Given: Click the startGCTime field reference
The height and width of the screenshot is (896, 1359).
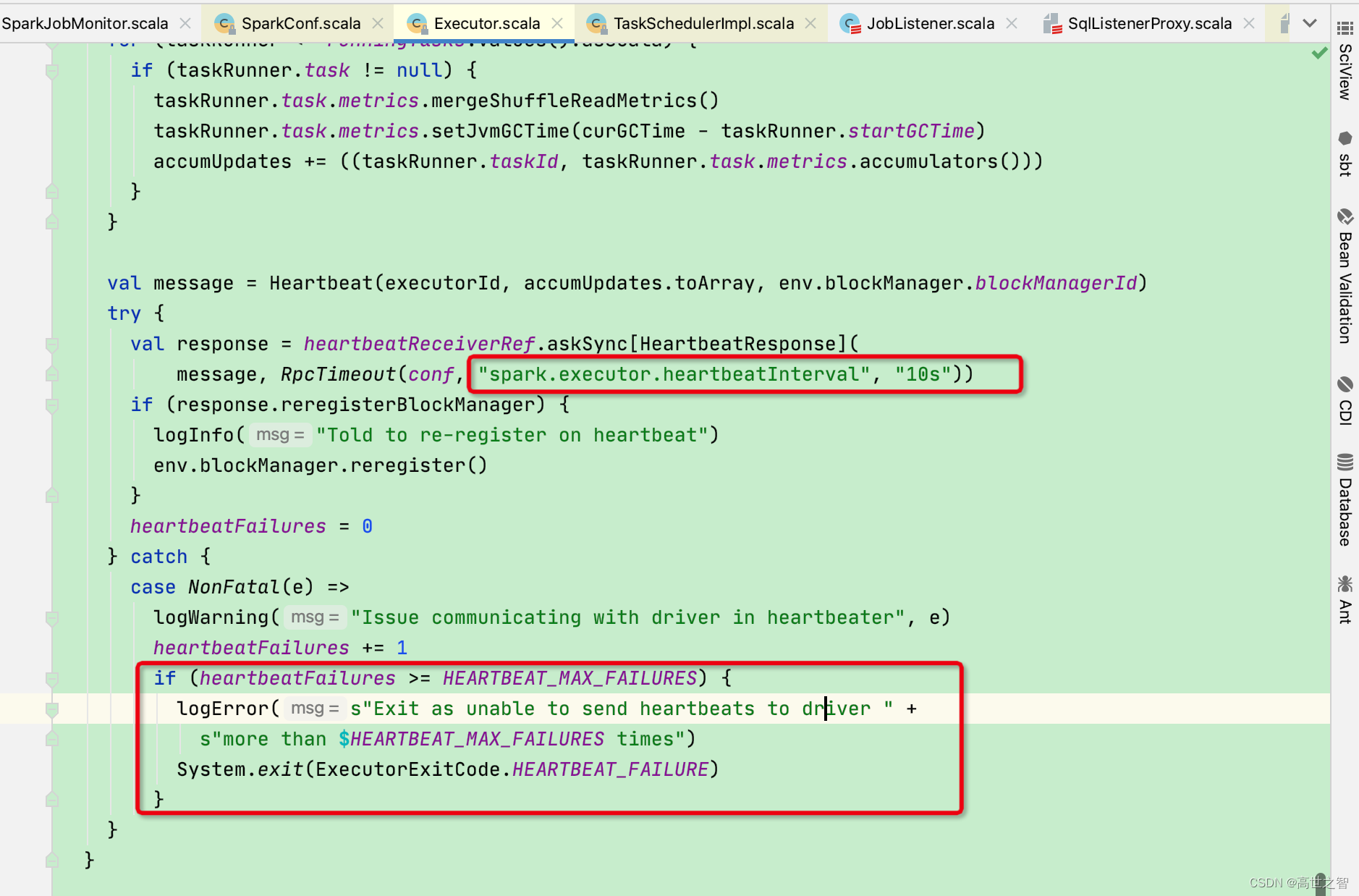Looking at the screenshot, I should click(911, 131).
